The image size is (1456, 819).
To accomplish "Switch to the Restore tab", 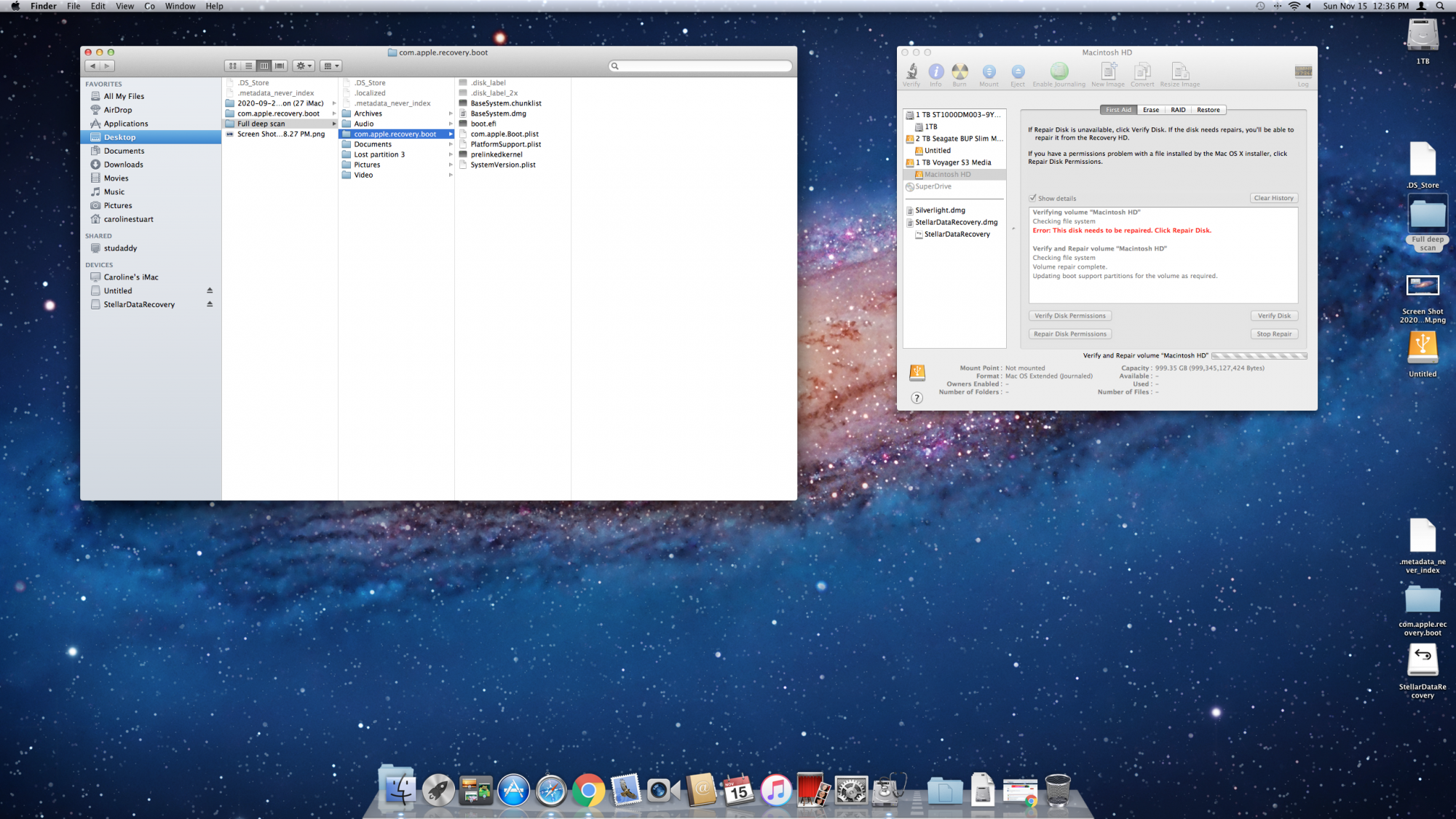I will [x=1208, y=110].
